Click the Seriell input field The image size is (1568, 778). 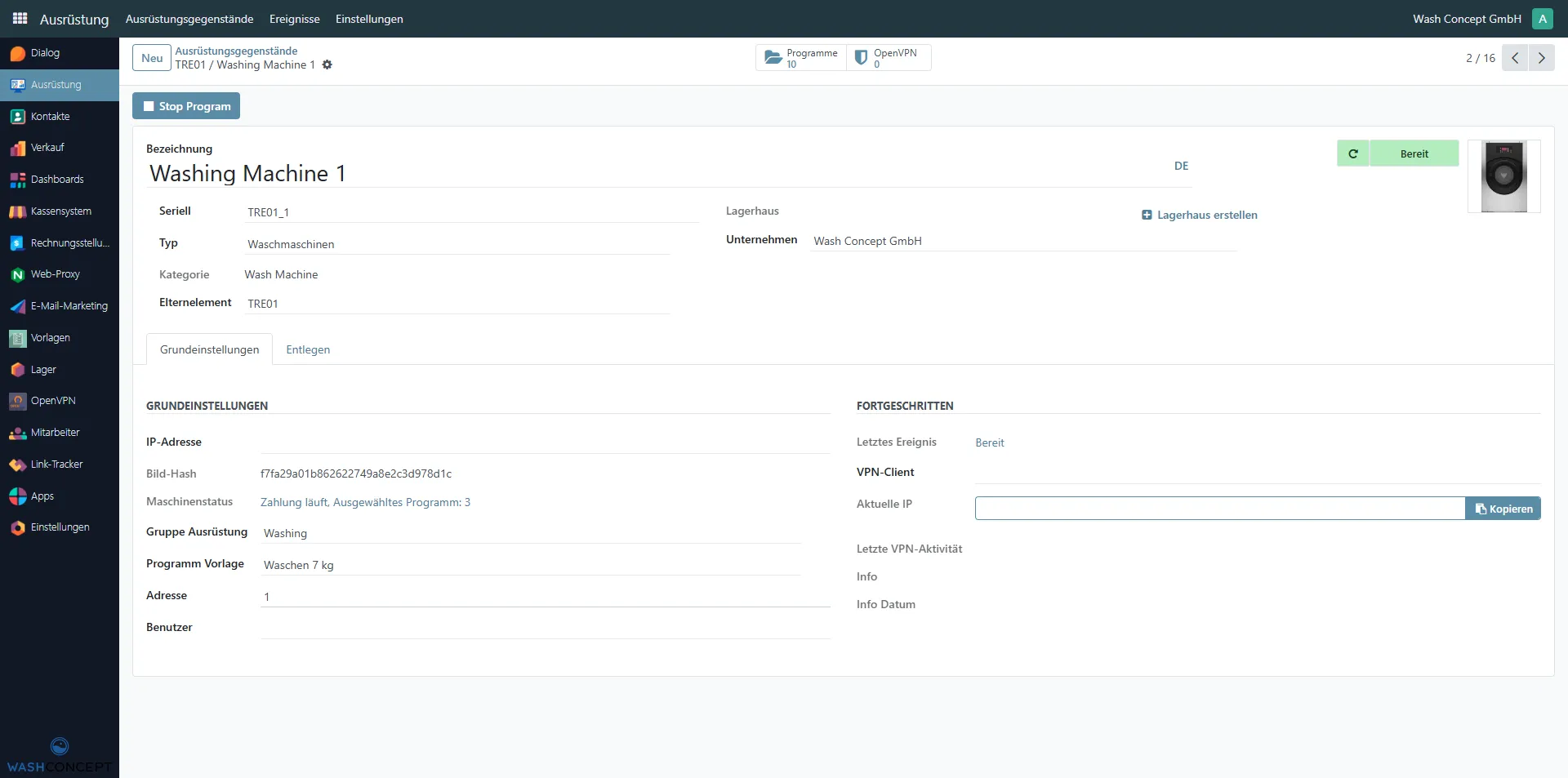[472, 212]
